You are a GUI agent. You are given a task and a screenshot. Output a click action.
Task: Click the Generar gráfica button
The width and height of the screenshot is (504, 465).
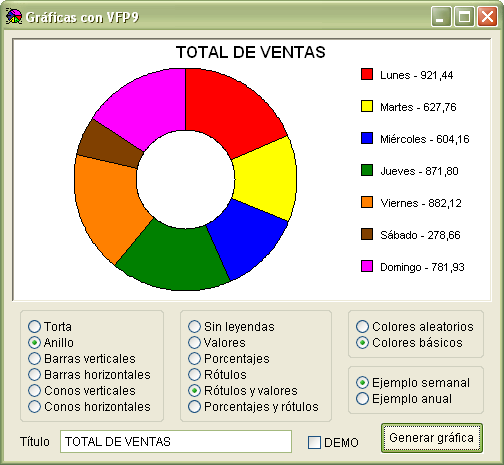[432, 438]
